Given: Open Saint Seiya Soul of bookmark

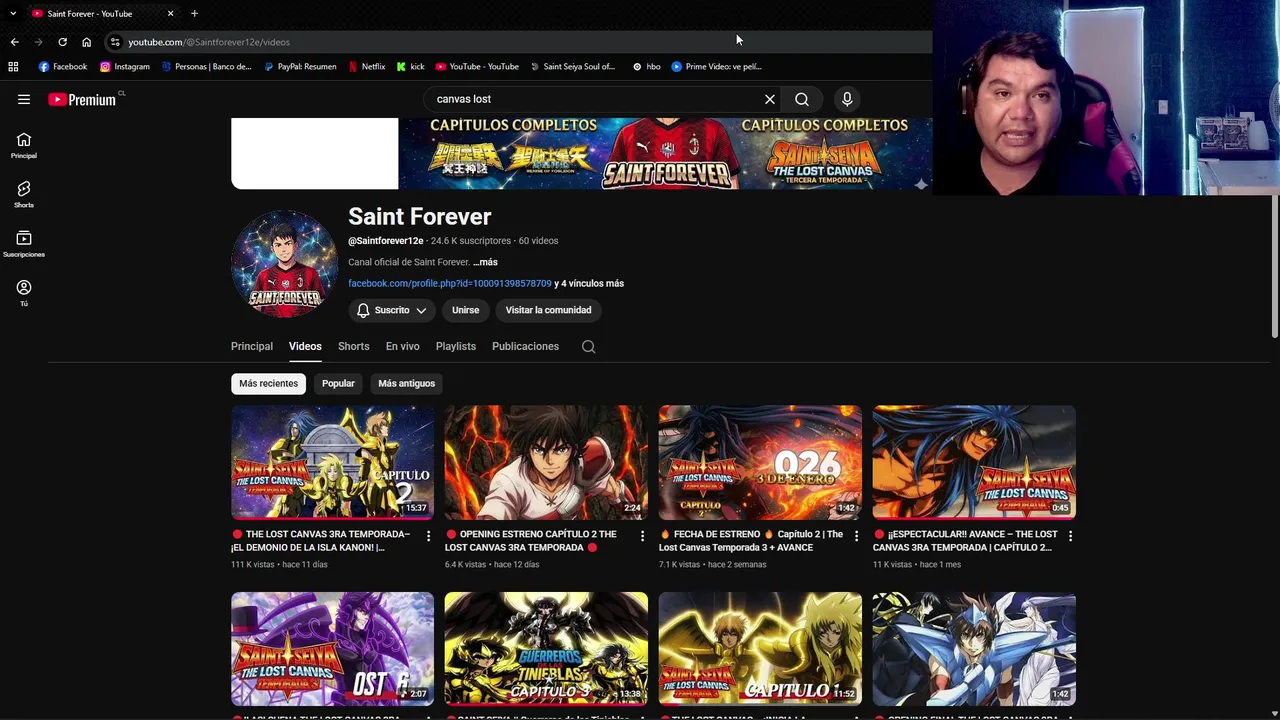Looking at the screenshot, I should pos(572,66).
